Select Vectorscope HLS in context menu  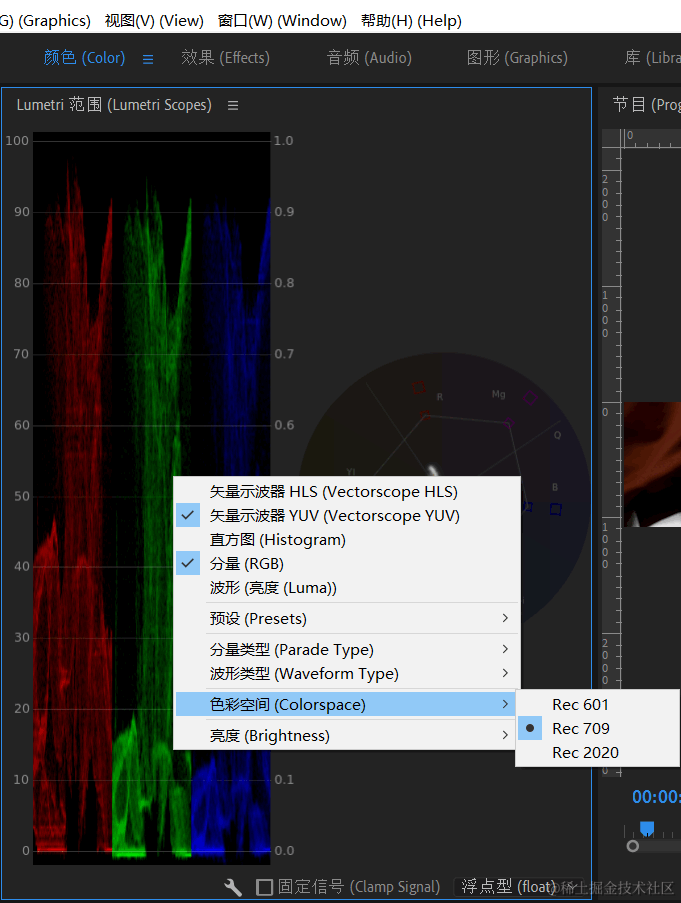pyautogui.click(x=347, y=492)
